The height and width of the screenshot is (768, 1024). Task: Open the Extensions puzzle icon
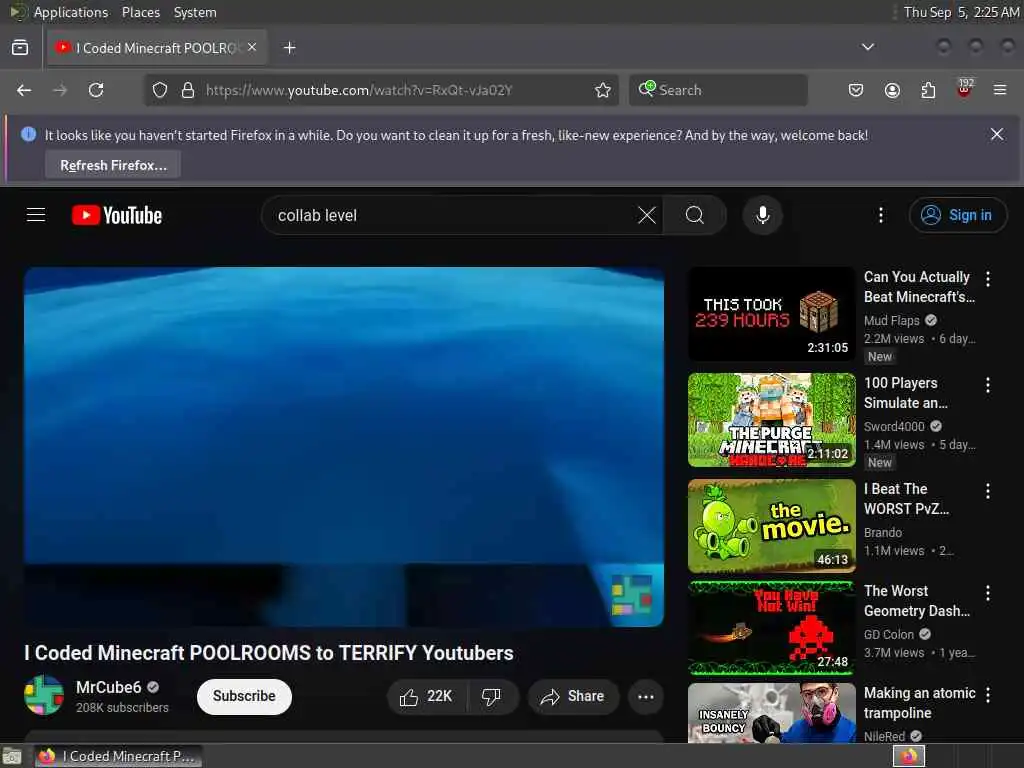(928, 90)
